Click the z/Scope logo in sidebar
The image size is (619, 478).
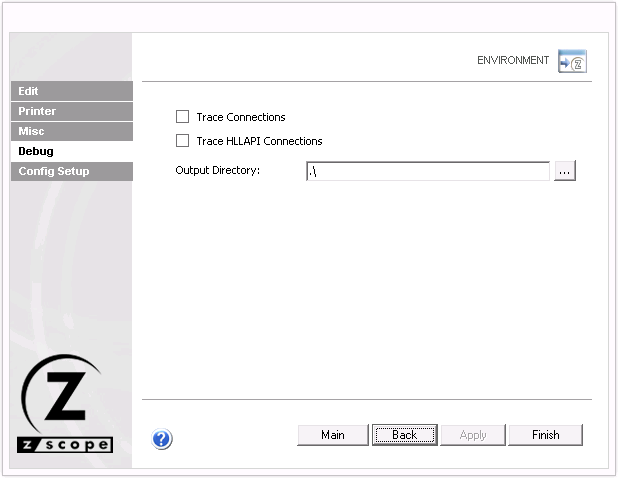(x=65, y=404)
